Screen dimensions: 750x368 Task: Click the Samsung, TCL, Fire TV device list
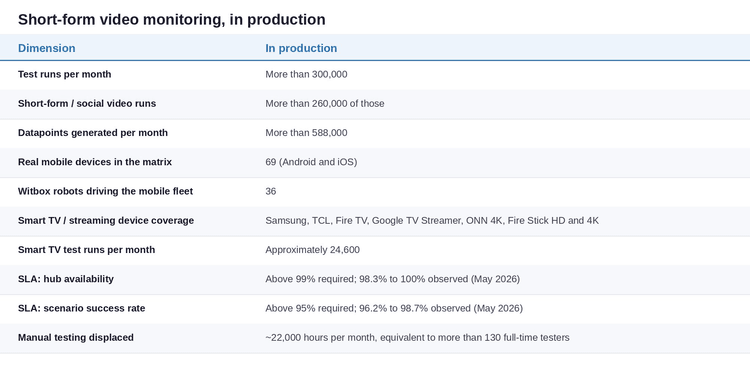click(x=432, y=220)
